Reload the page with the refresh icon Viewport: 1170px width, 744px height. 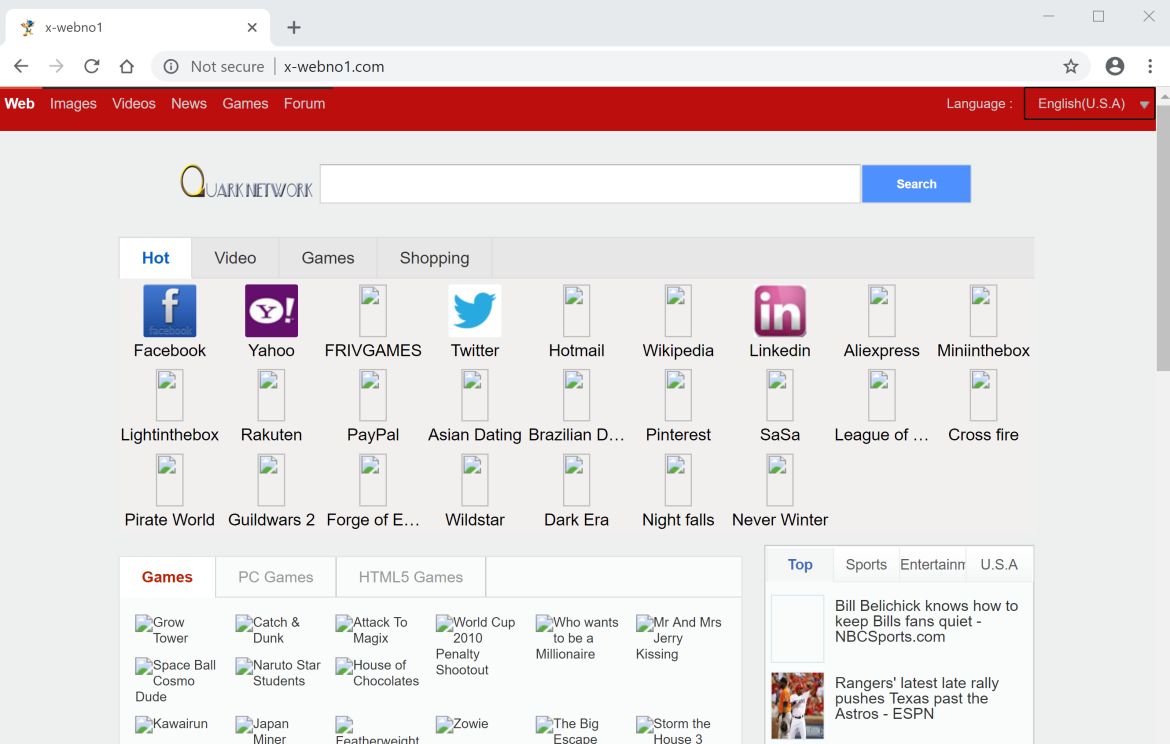92,67
